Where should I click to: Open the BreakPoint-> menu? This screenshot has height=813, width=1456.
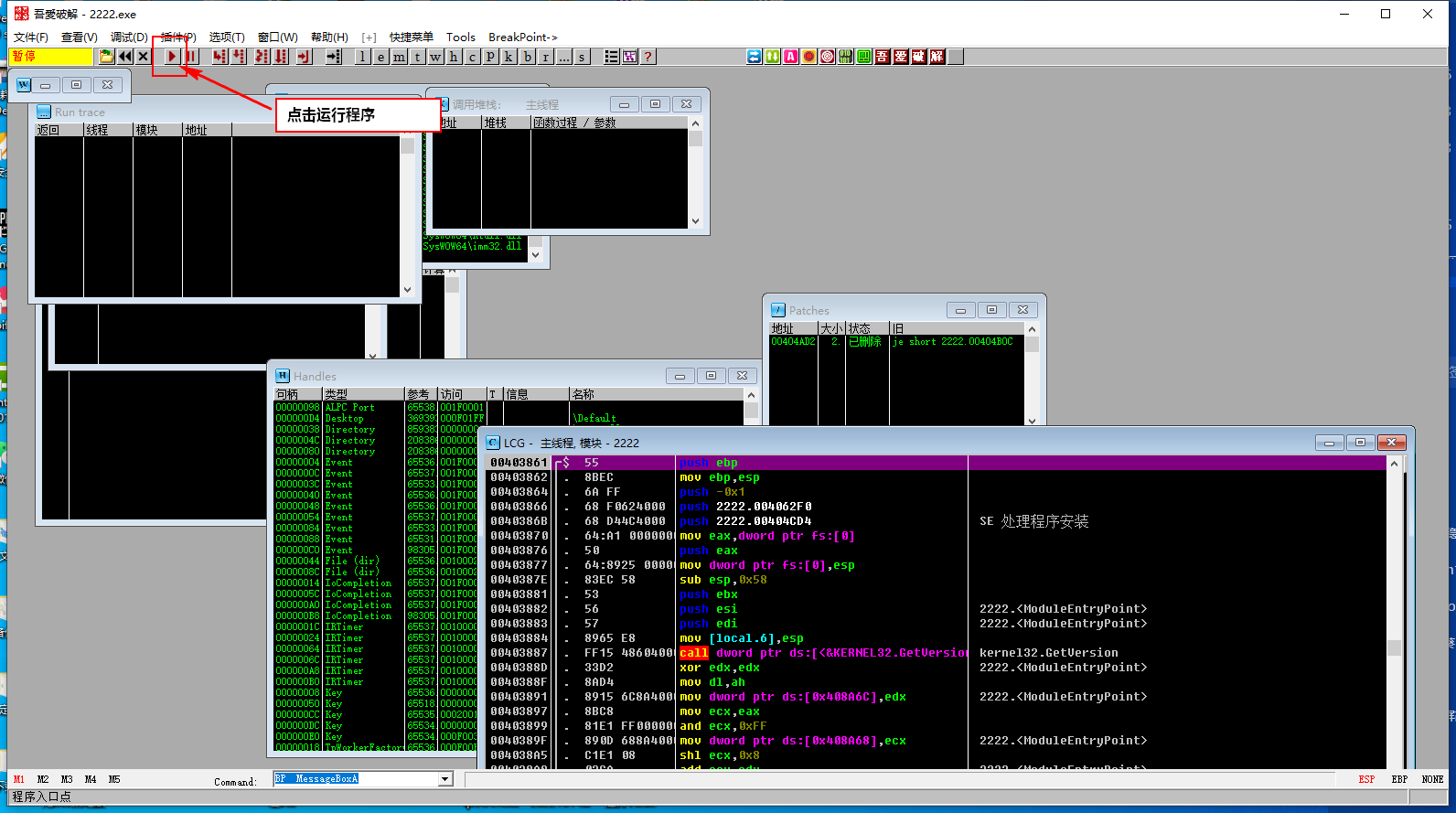(x=523, y=37)
